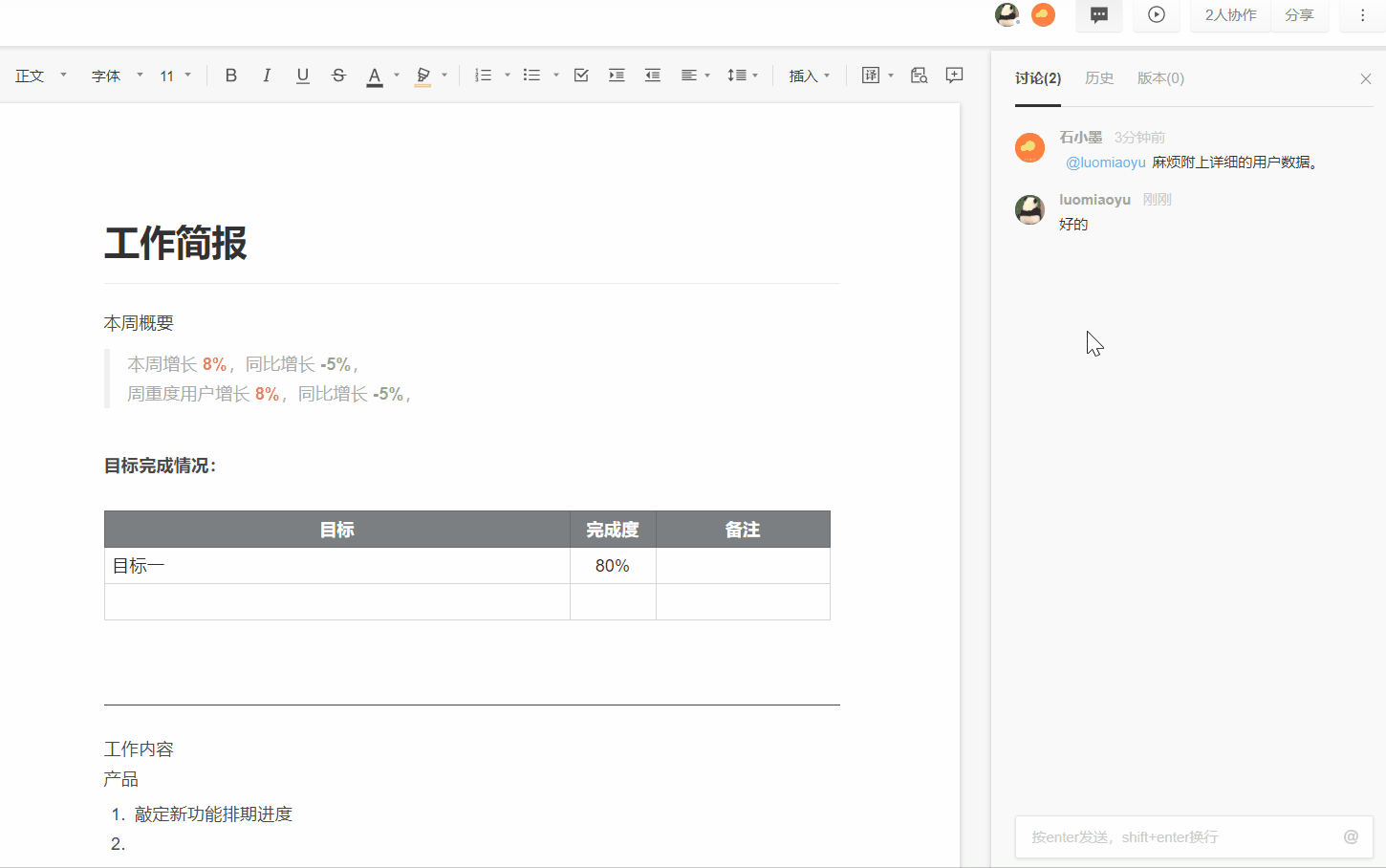Click the 本周概要 heading
The width and height of the screenshot is (1386, 868).
point(139,323)
